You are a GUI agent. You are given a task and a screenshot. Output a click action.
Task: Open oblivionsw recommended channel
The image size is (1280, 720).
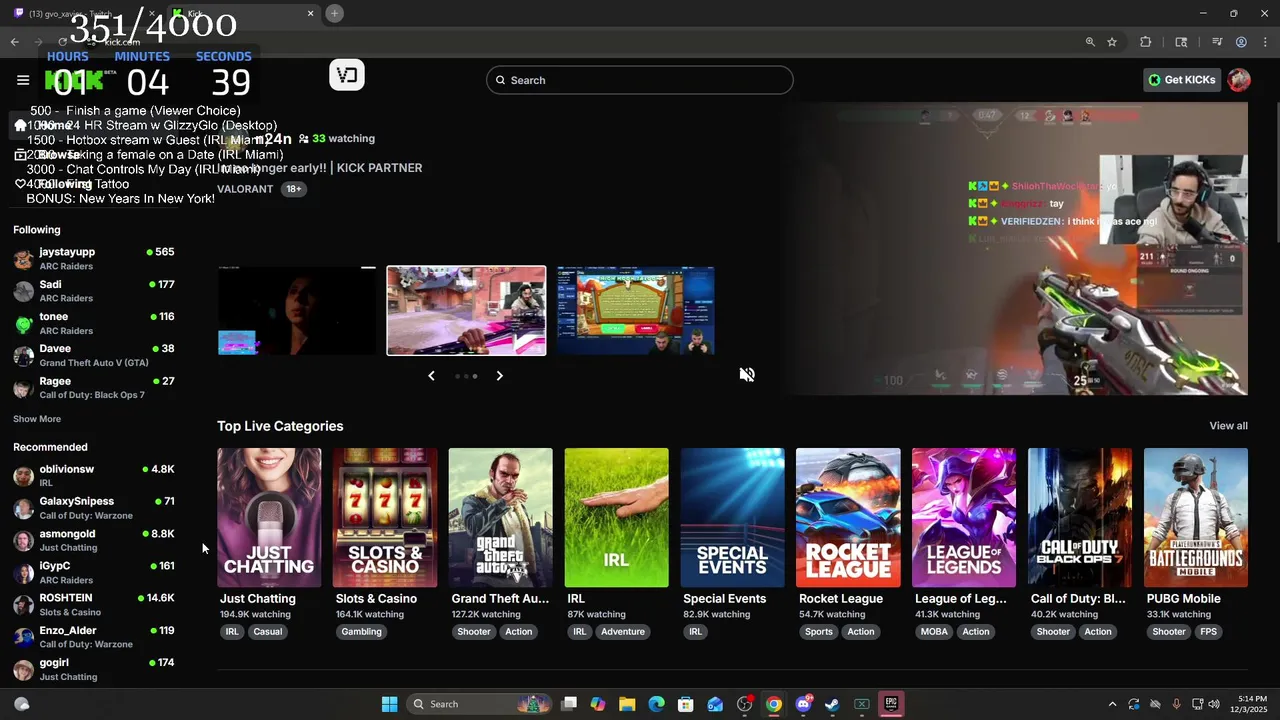click(94, 475)
